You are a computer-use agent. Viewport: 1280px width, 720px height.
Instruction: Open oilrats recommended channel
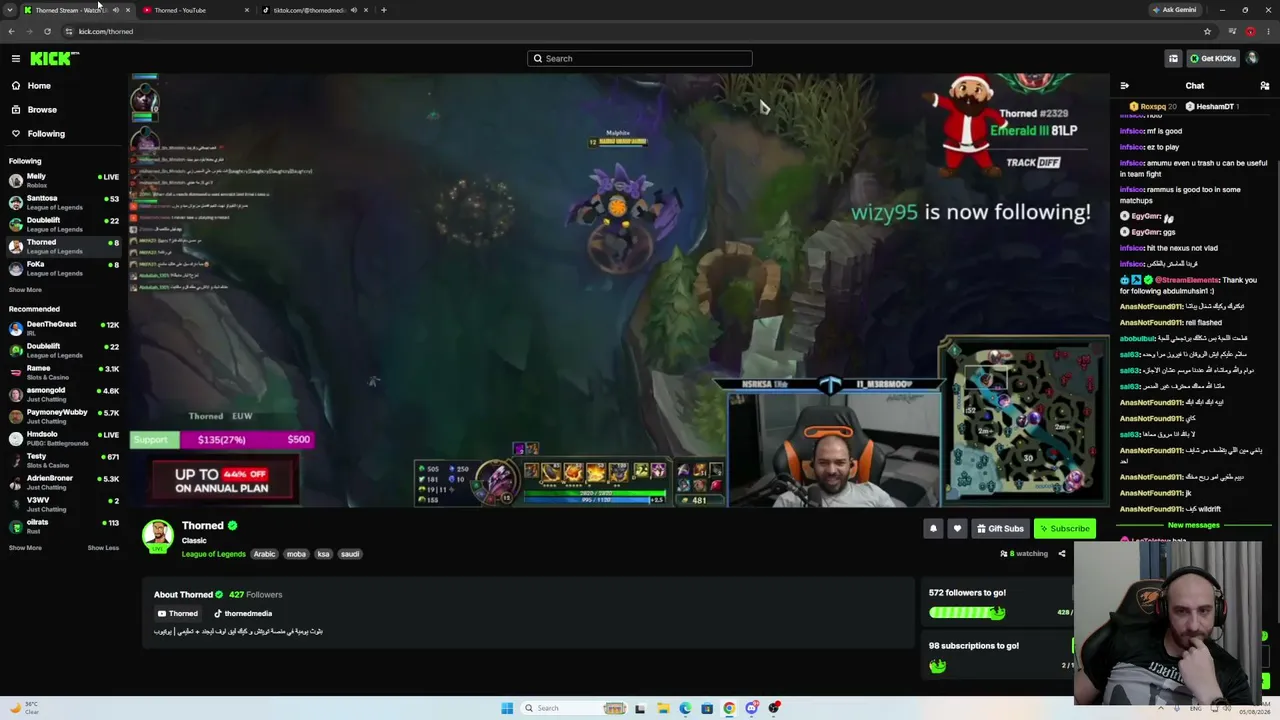[64, 526]
